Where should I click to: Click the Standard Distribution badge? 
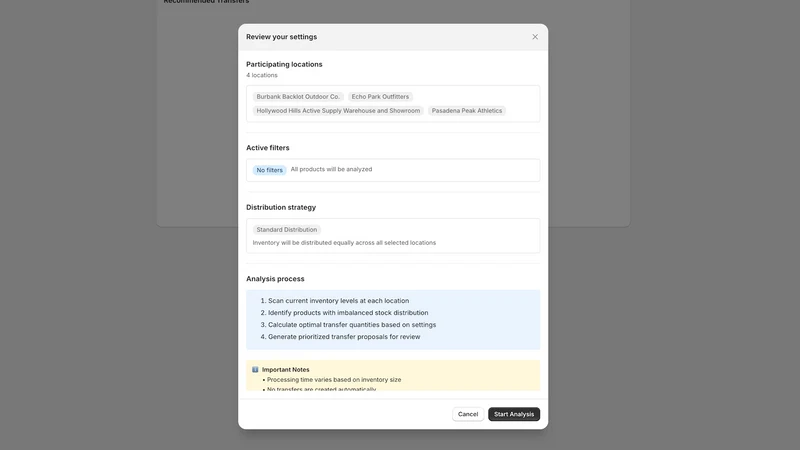(287, 230)
